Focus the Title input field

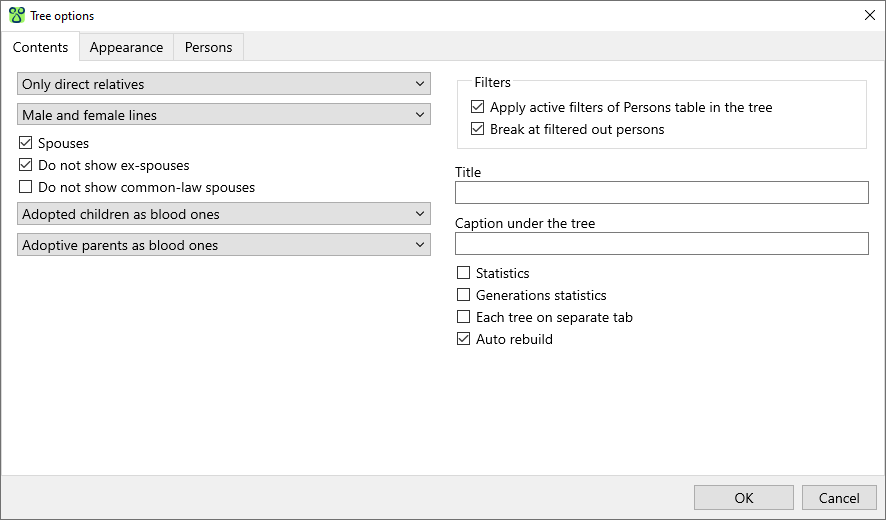click(x=662, y=193)
